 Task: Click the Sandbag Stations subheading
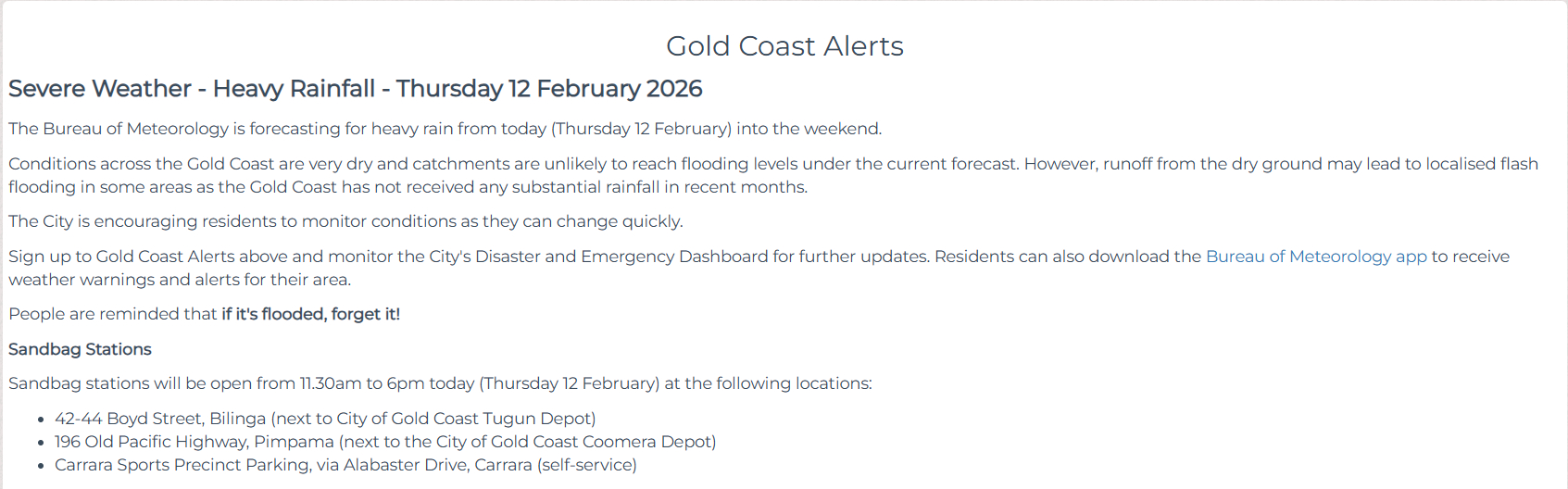[80, 349]
